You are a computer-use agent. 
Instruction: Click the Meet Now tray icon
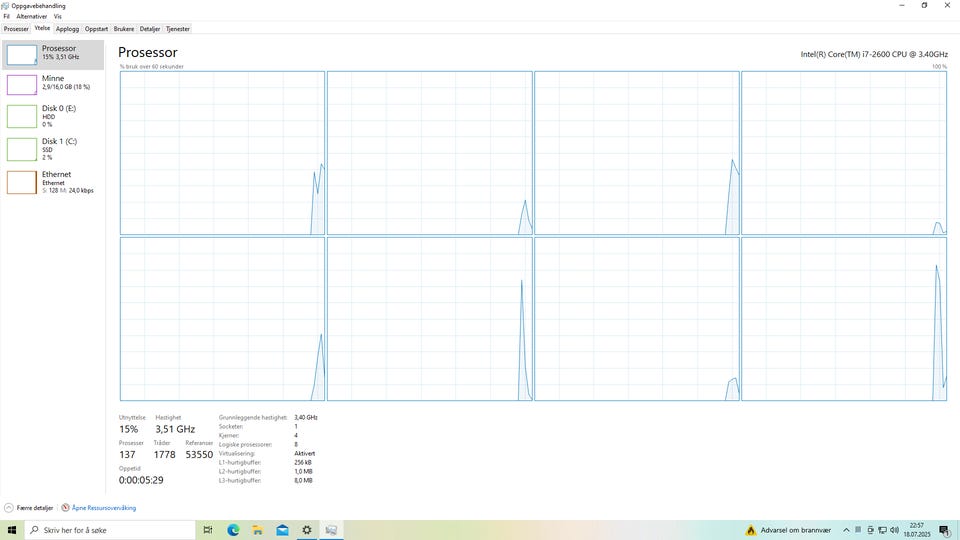(x=870, y=530)
